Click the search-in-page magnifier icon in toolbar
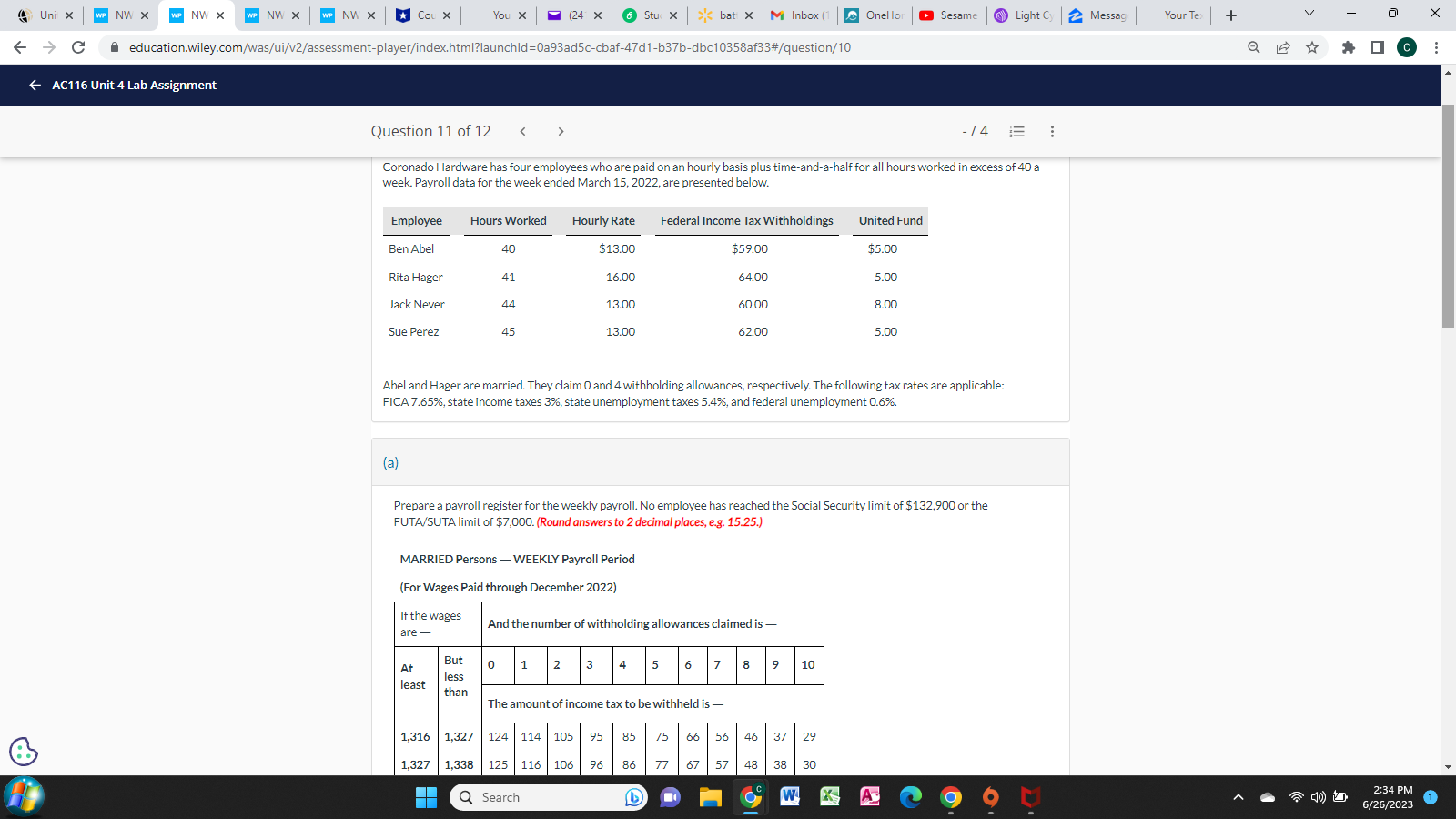The width and height of the screenshot is (1456, 819). click(1254, 47)
